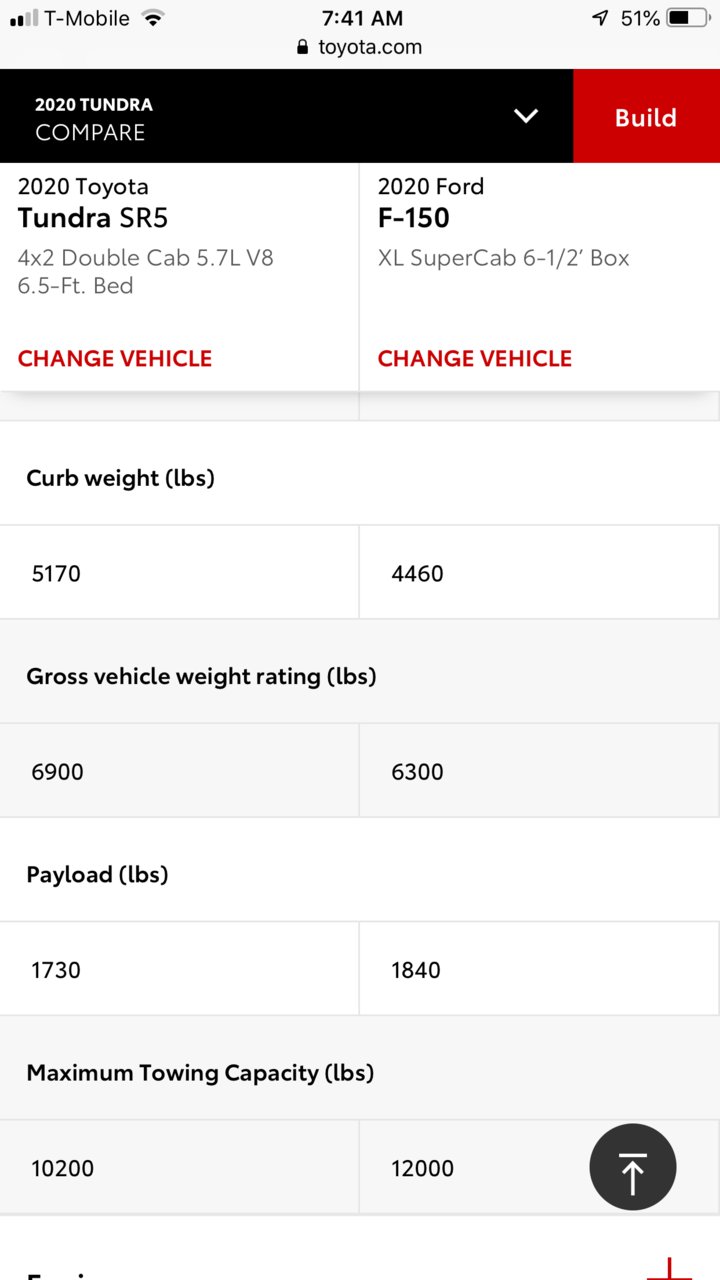This screenshot has width=720, height=1280.
Task: Open the red Build button
Action: pos(646,116)
